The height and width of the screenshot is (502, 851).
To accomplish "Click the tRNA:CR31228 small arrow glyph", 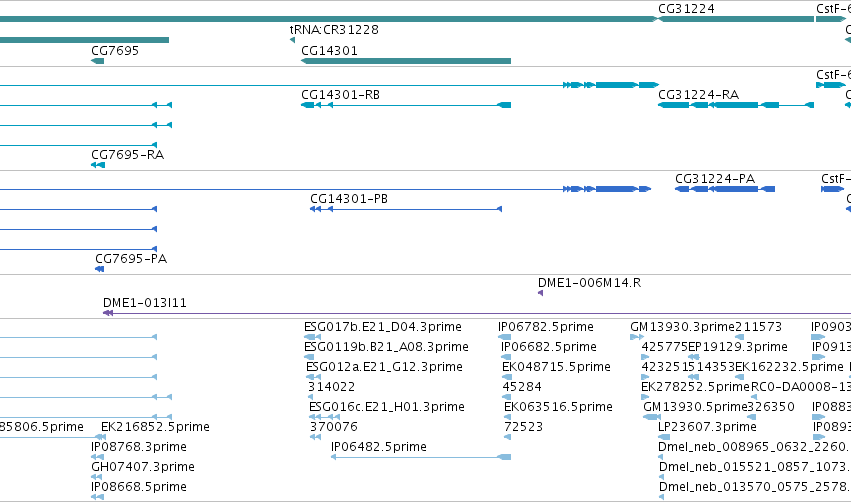I will 293,40.
